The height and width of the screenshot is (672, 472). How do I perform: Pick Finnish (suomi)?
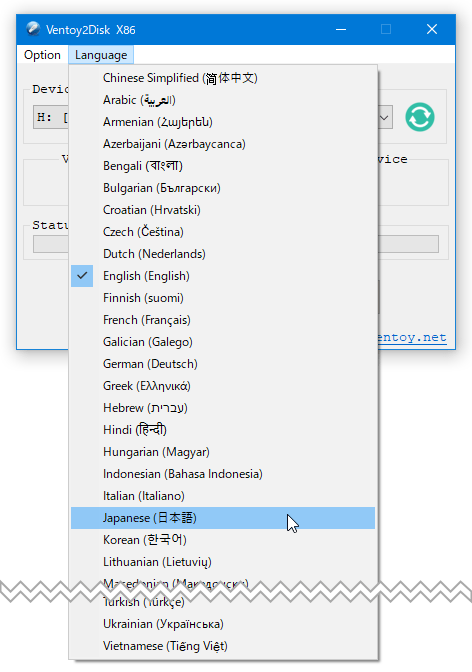[223, 298]
